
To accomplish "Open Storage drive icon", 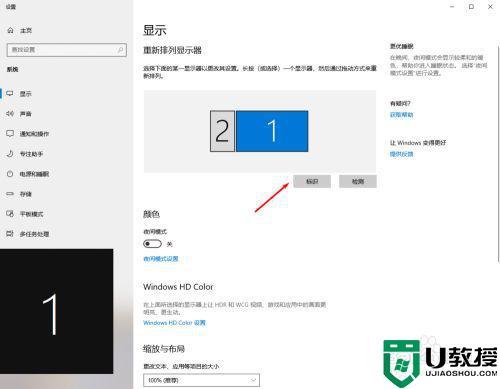I will [x=10, y=194].
